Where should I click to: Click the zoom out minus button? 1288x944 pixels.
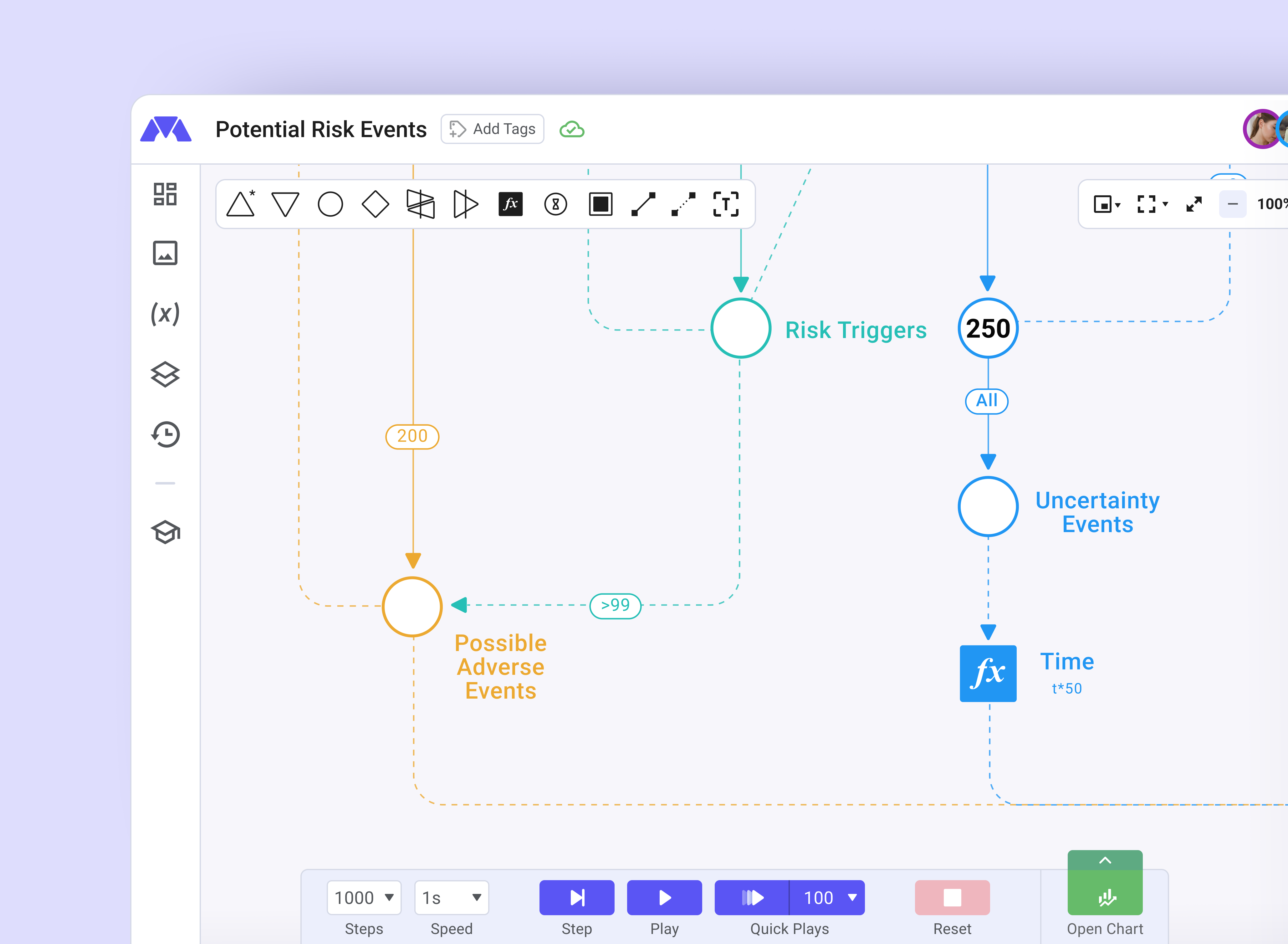(x=1233, y=204)
